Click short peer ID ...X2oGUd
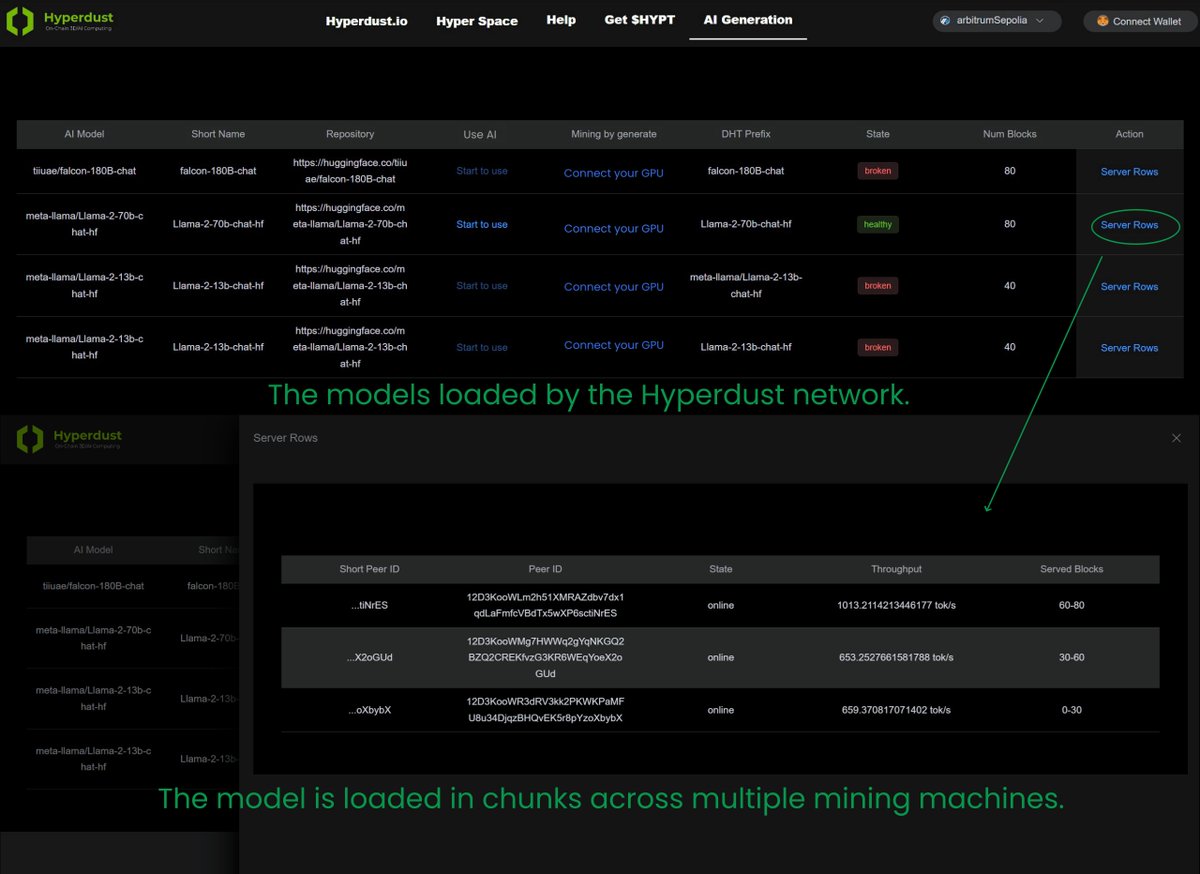Image resolution: width=1200 pixels, height=874 pixels. pyautogui.click(x=369, y=657)
